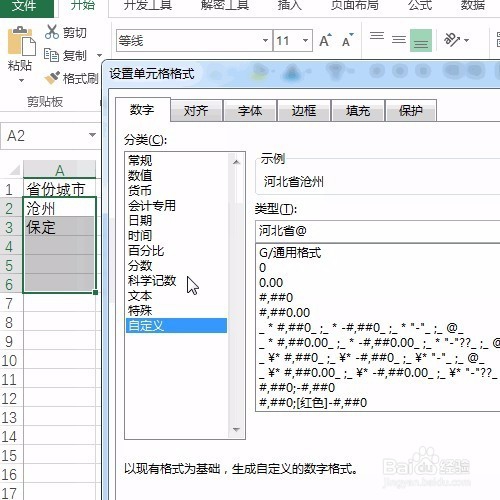Select the 分数 category

pyautogui.click(x=177, y=265)
